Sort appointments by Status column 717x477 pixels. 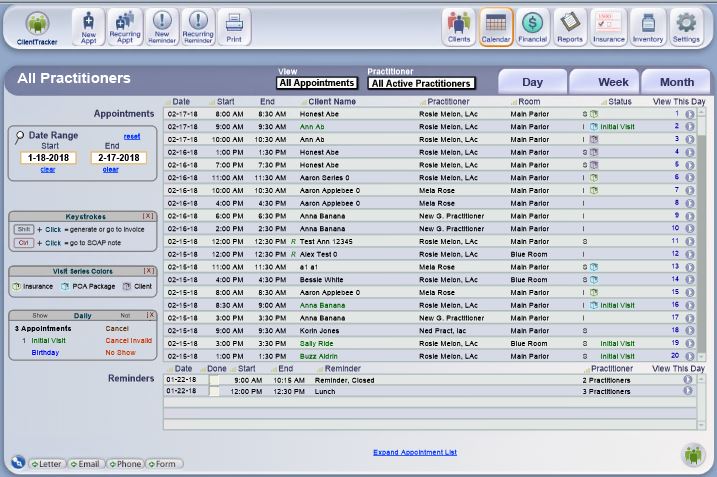click(620, 102)
